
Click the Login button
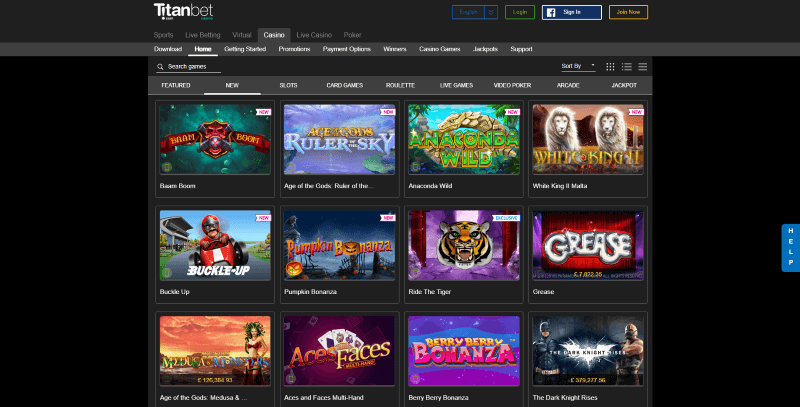click(519, 12)
